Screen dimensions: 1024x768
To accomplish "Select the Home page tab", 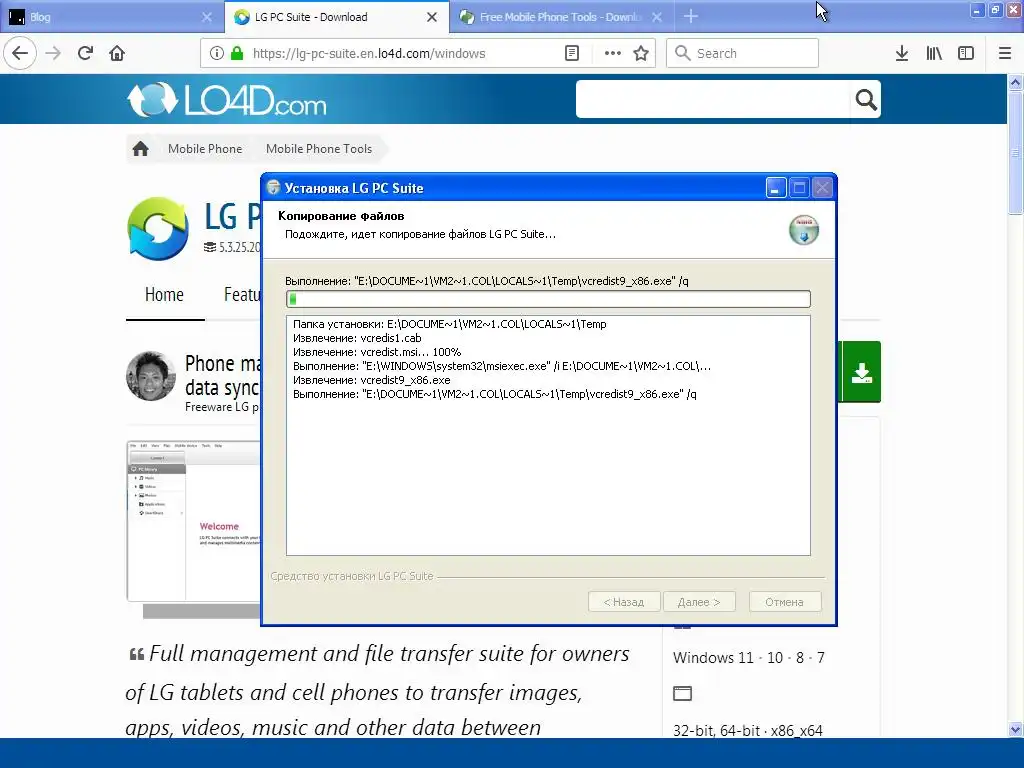I will (x=165, y=295).
